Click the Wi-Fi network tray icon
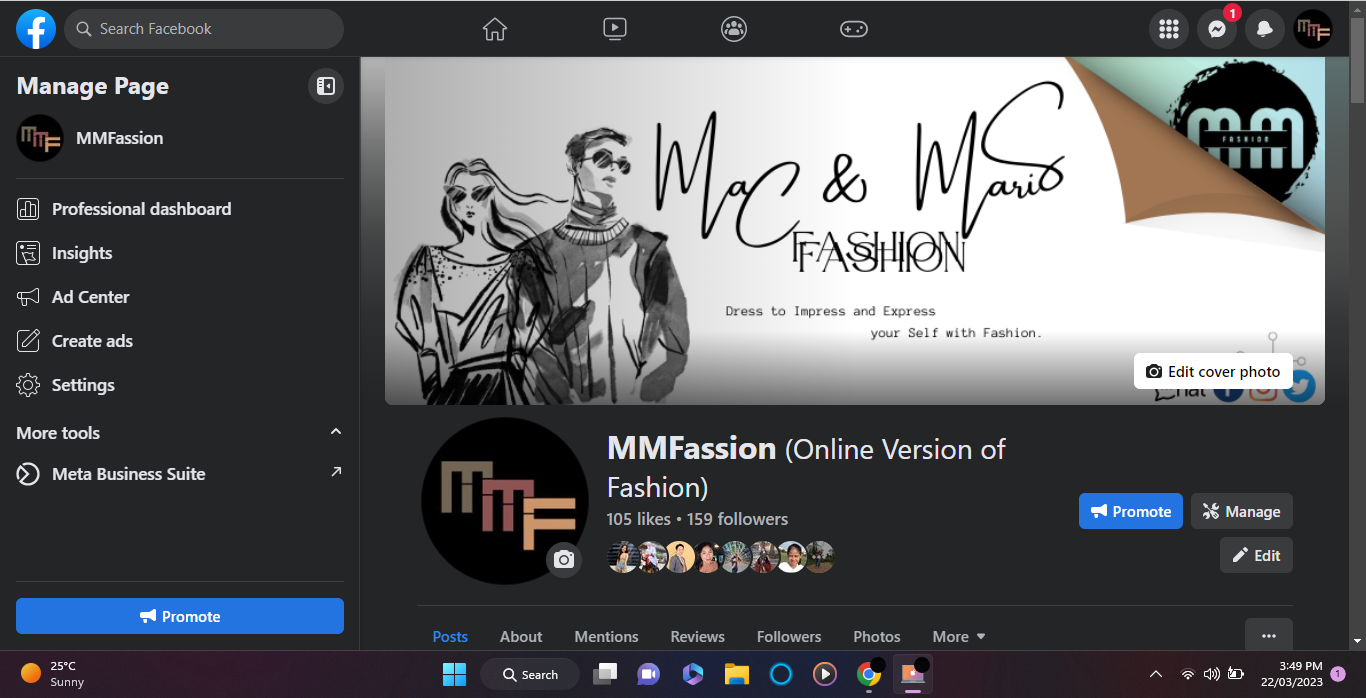The image size is (1366, 698). click(1187, 674)
